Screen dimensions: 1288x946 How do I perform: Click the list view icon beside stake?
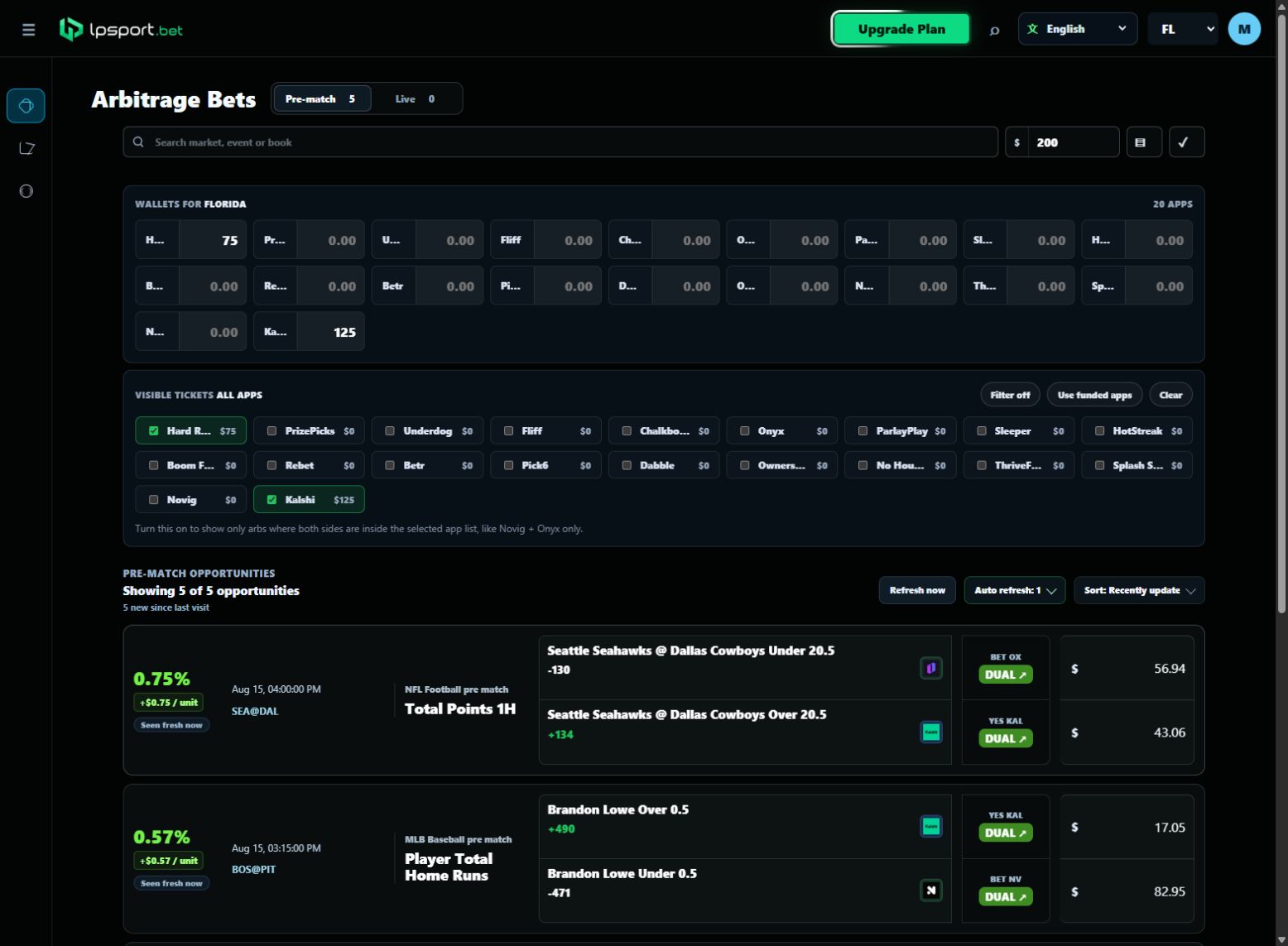coord(1144,142)
